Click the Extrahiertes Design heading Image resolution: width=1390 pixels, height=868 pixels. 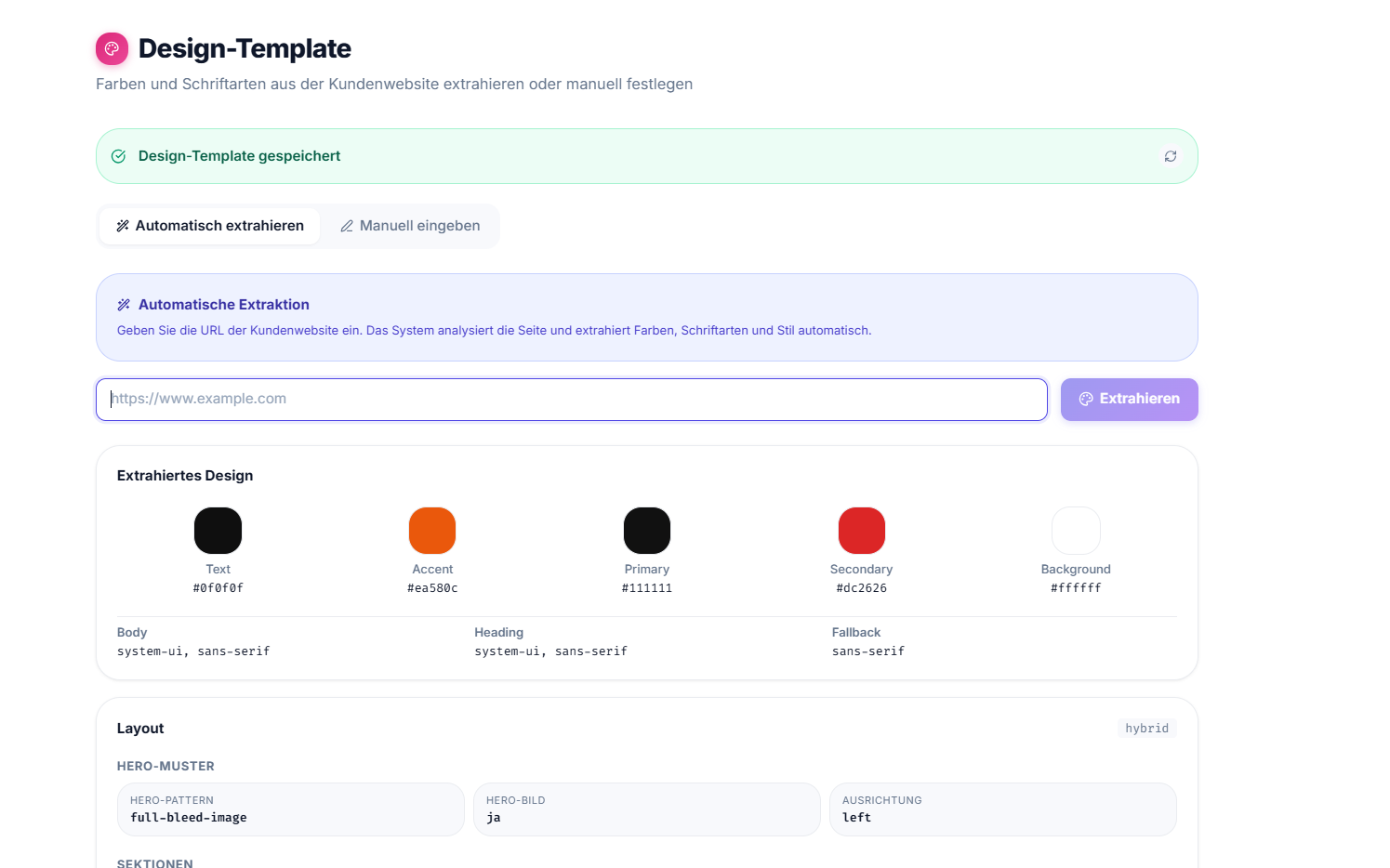tap(185, 476)
